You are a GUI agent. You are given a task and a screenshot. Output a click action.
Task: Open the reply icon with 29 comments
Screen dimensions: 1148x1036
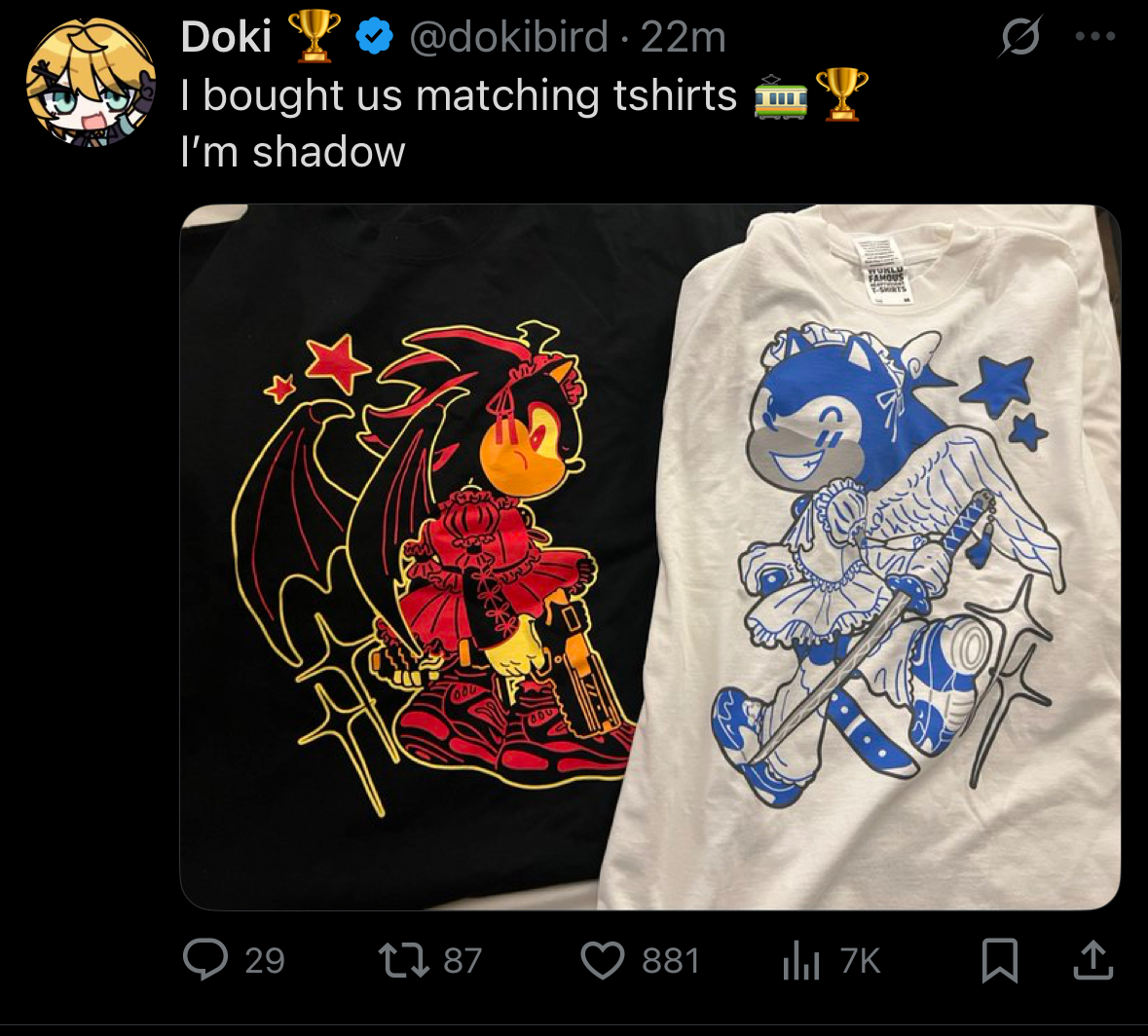205,960
